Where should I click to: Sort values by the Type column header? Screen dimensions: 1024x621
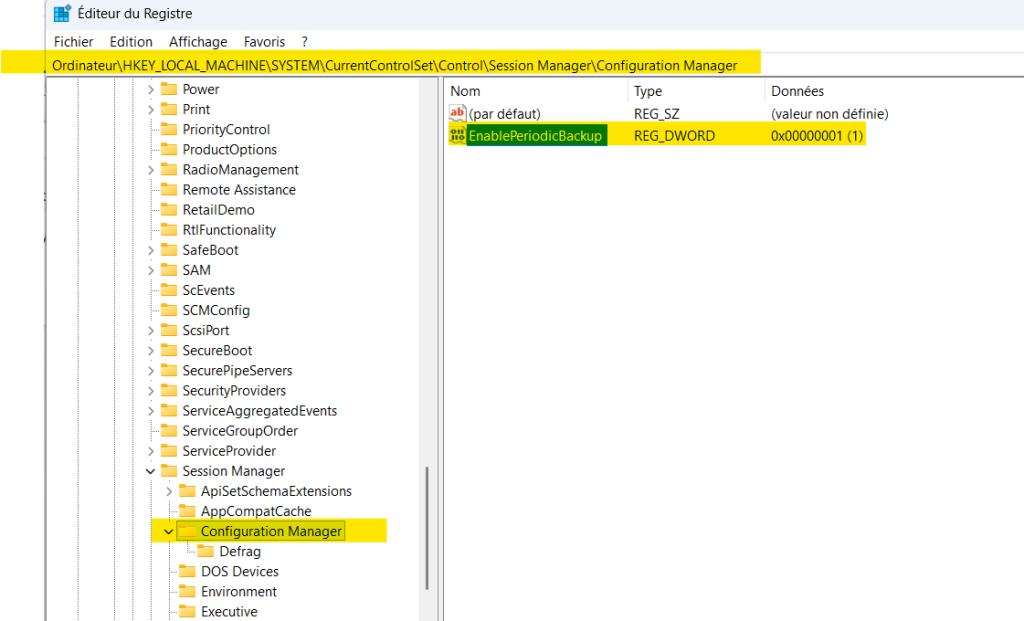point(648,91)
